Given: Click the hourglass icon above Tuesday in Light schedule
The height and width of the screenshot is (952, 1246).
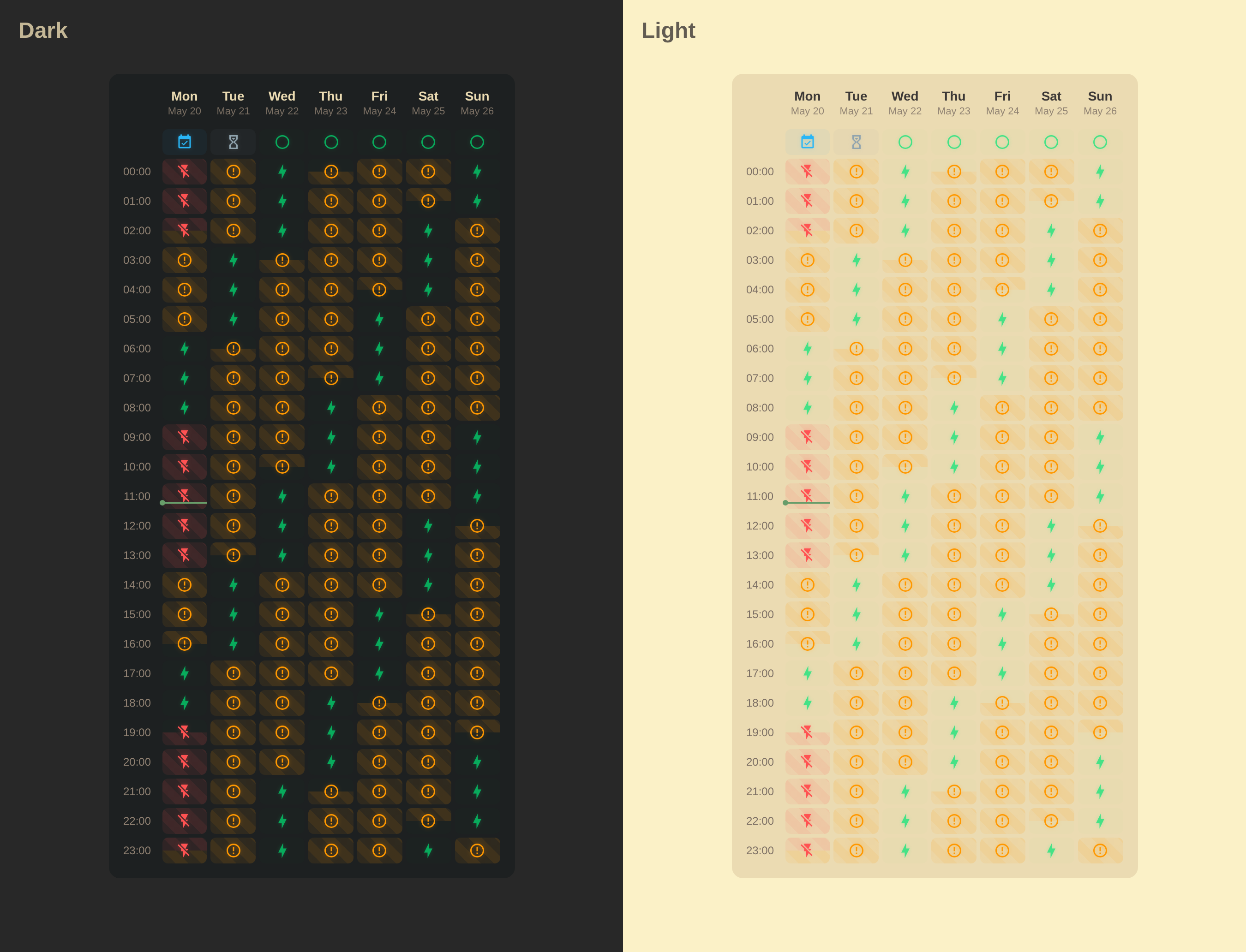Looking at the screenshot, I should (857, 142).
